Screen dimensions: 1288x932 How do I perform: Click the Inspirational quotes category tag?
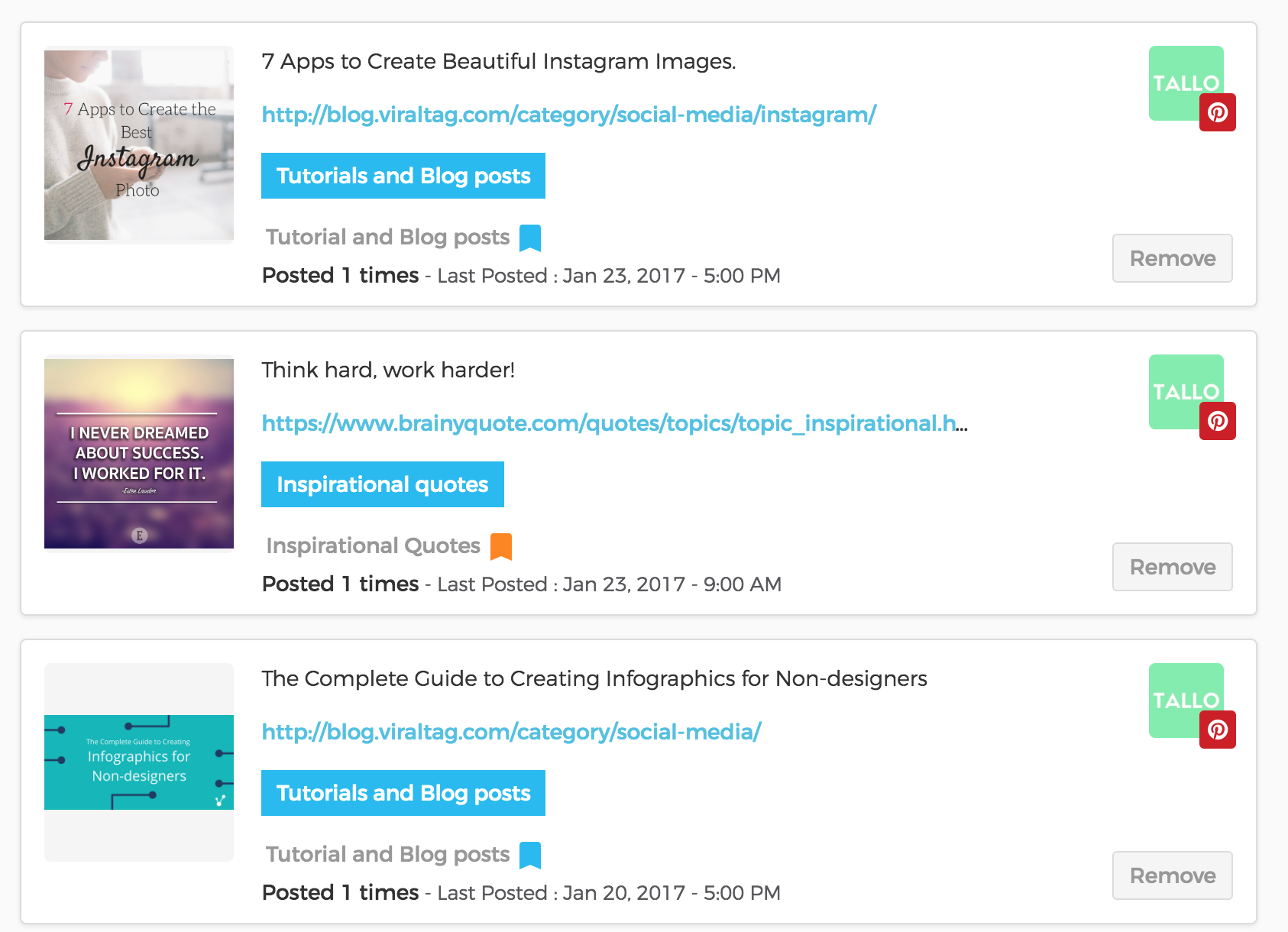point(383,484)
